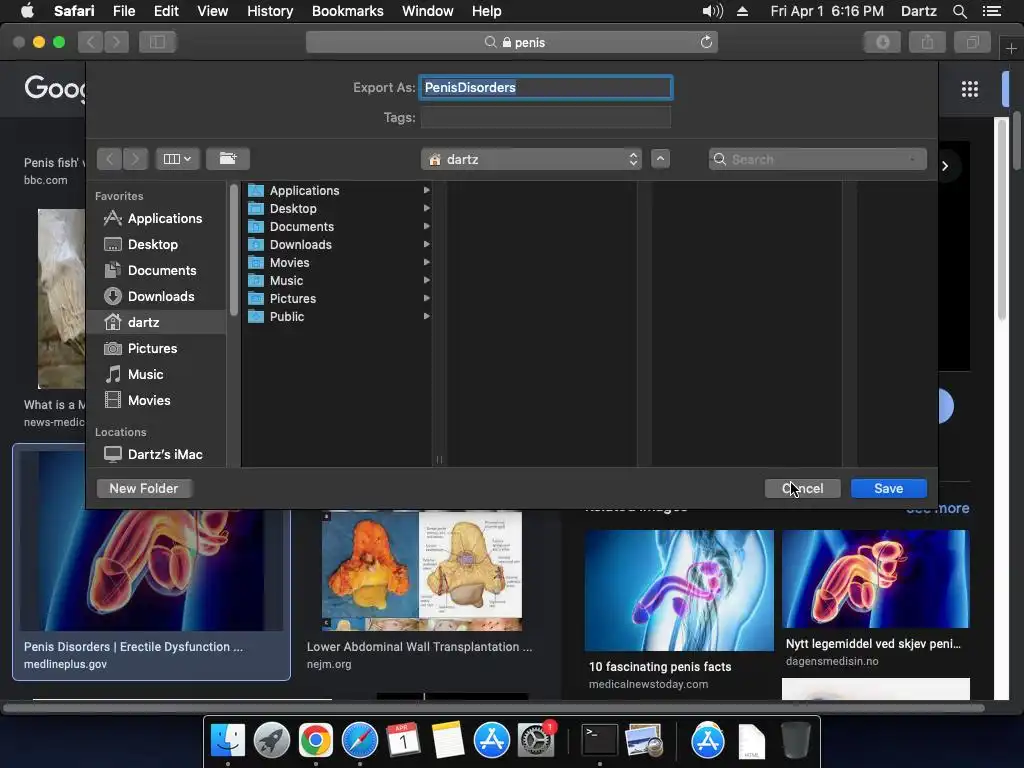Open 10 fascinating penis facts result
The image size is (1024, 768).
(679, 610)
